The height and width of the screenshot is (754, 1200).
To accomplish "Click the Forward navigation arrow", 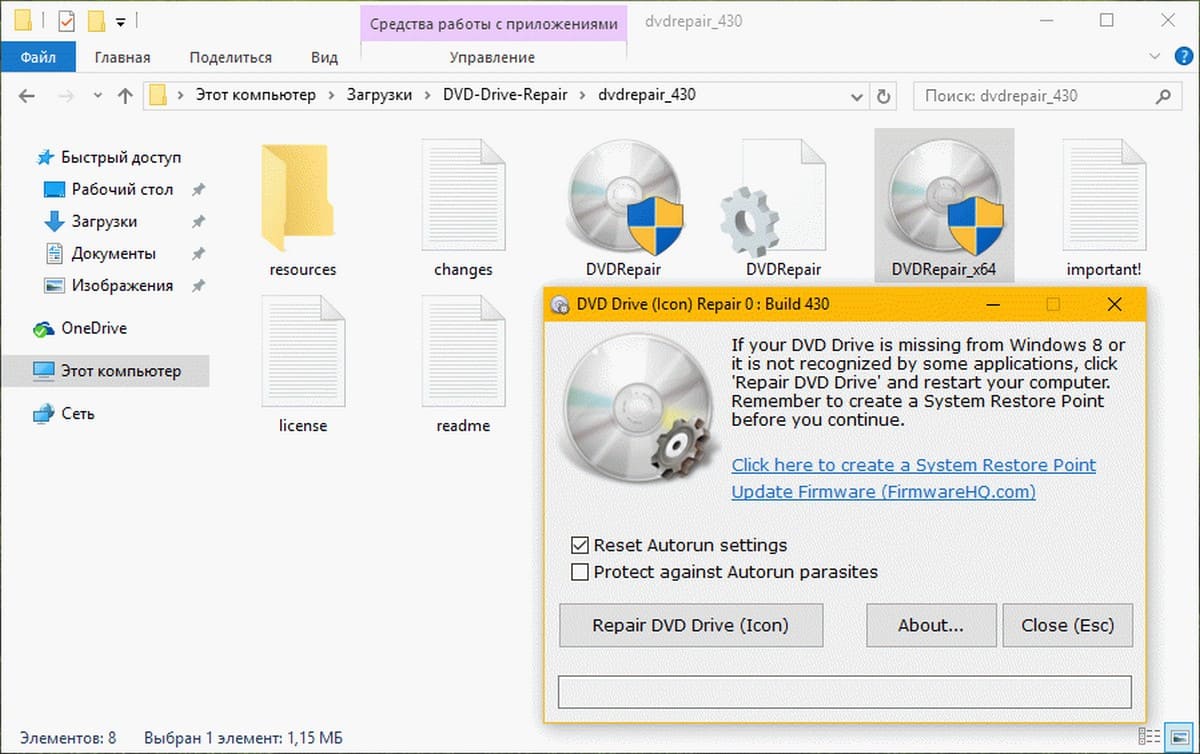I will pos(66,96).
